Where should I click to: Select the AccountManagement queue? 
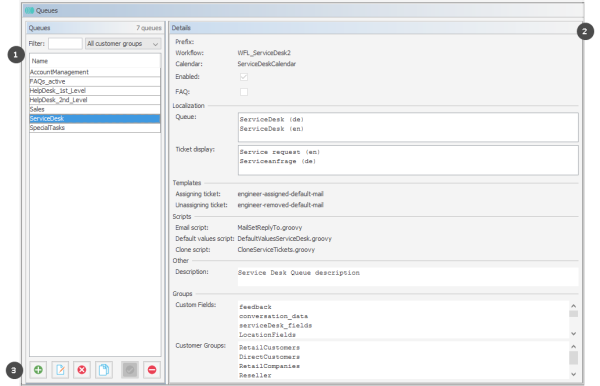[x=95, y=72]
